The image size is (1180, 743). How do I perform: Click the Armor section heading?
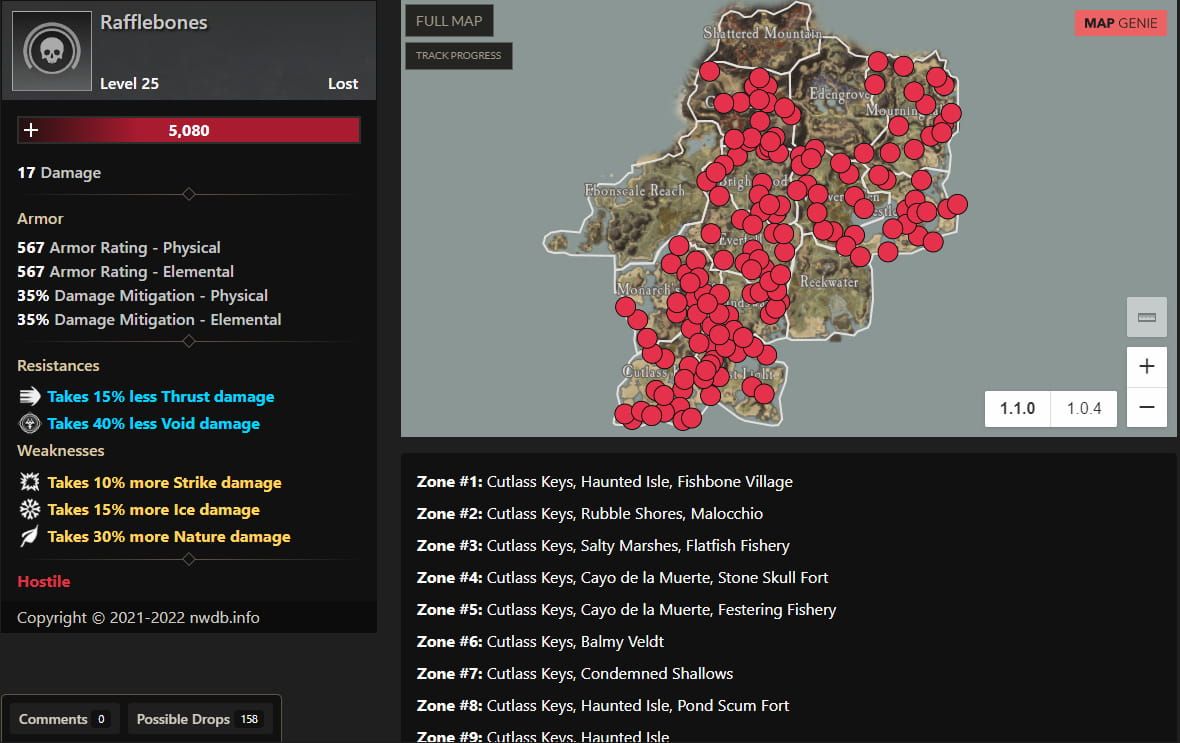(x=41, y=218)
